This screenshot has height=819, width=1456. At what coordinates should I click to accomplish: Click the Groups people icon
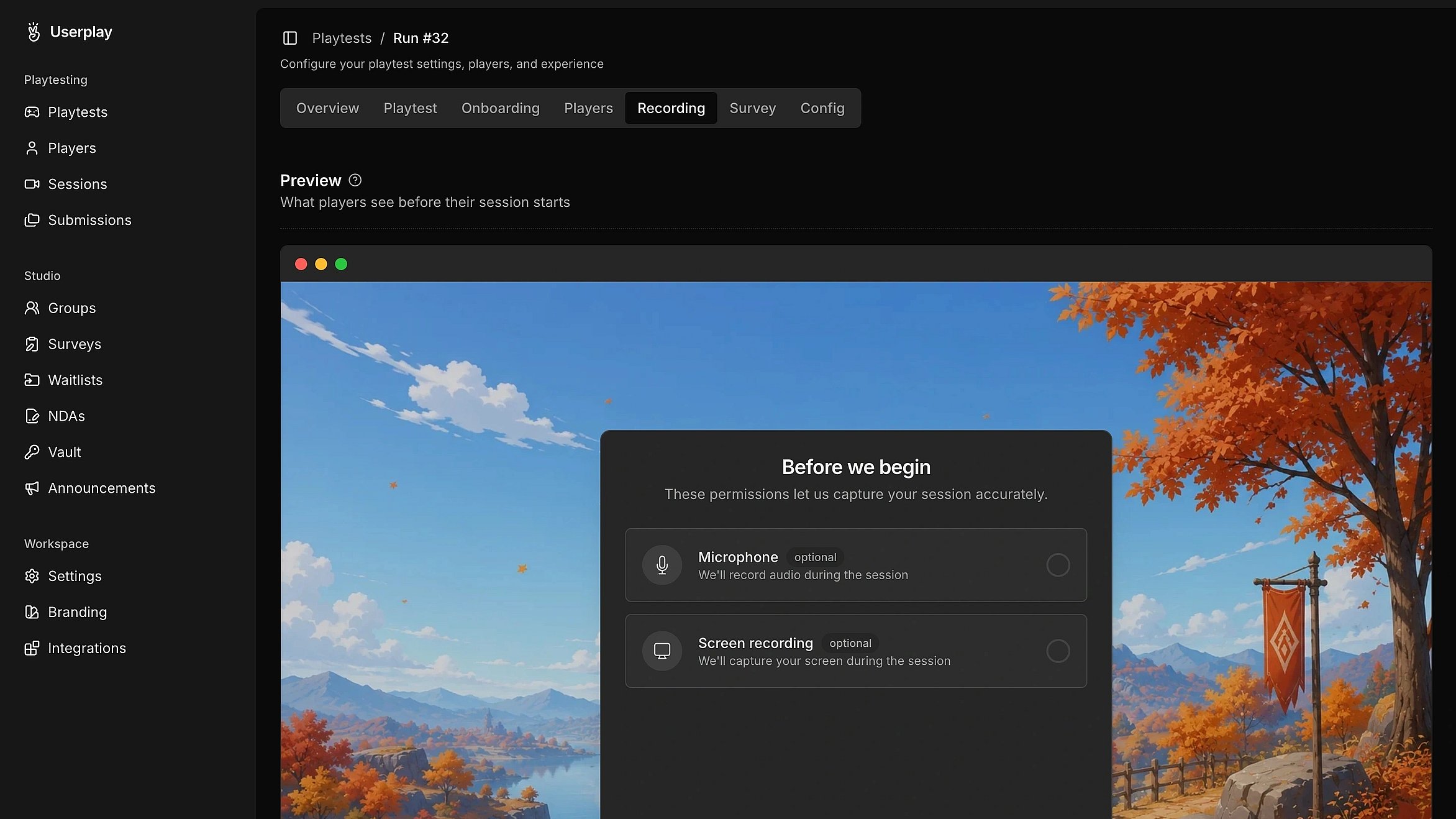(32, 308)
